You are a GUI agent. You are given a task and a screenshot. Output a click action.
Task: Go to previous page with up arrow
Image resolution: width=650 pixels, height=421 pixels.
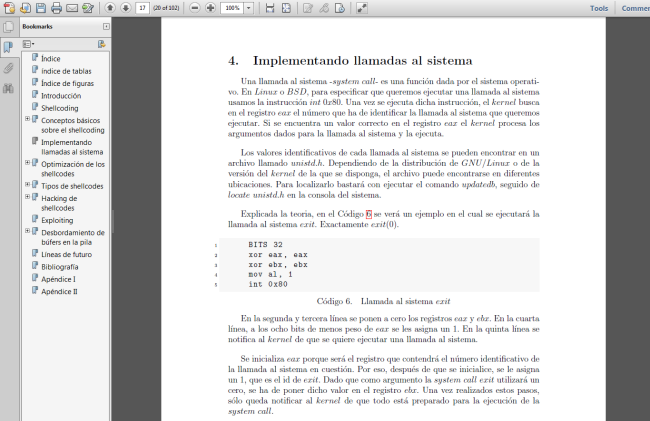pos(109,8)
